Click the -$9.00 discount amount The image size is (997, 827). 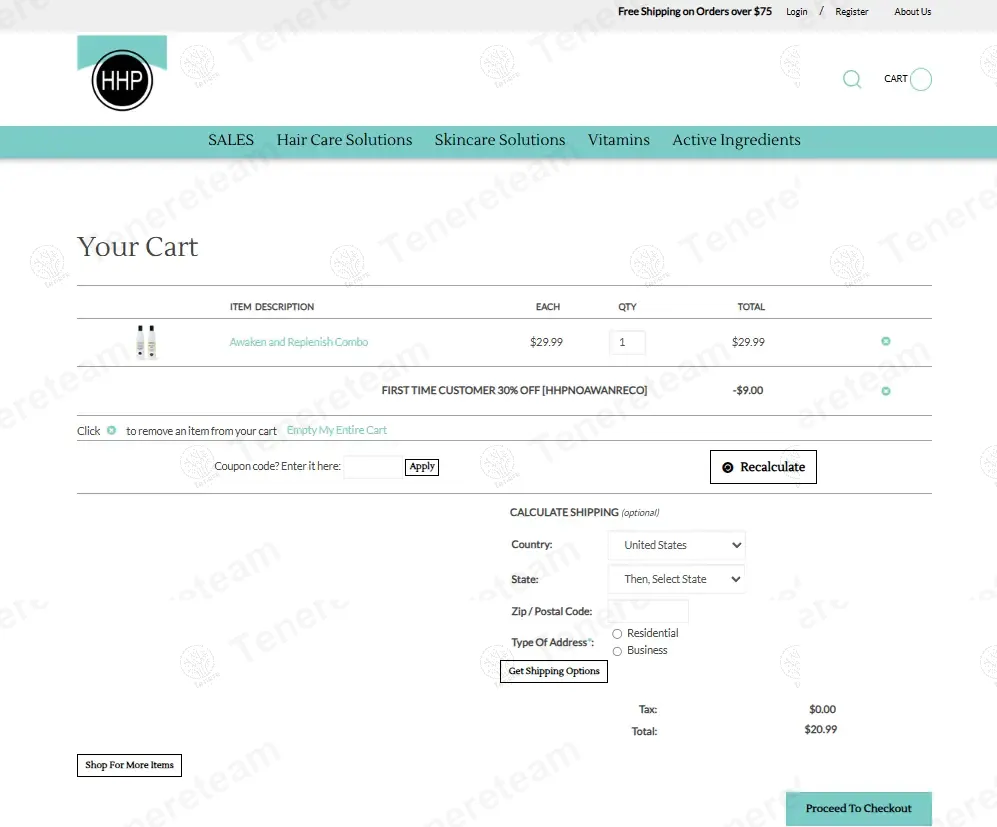click(748, 390)
